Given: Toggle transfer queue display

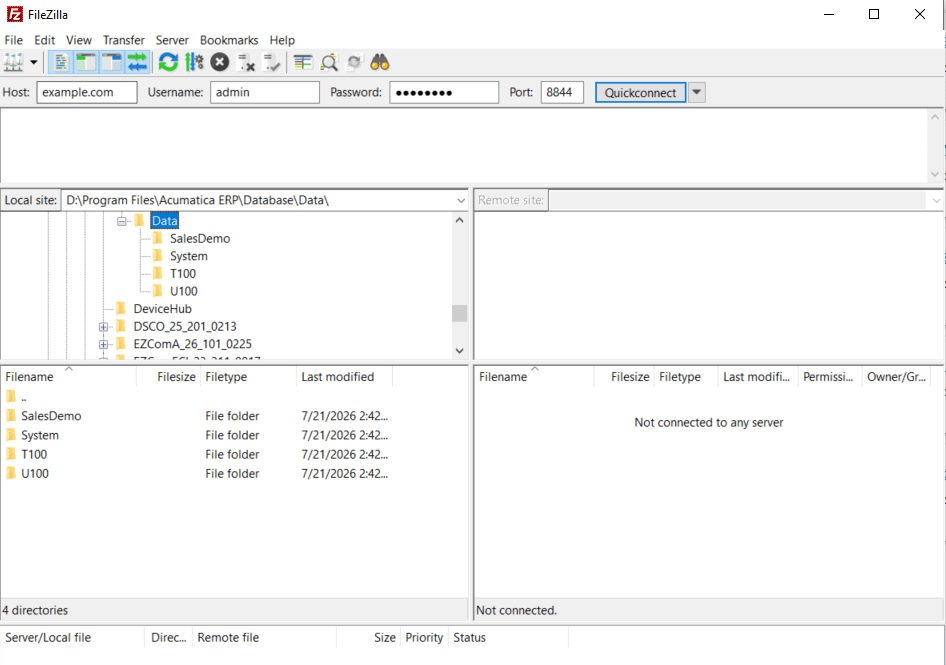Looking at the screenshot, I should [138, 62].
